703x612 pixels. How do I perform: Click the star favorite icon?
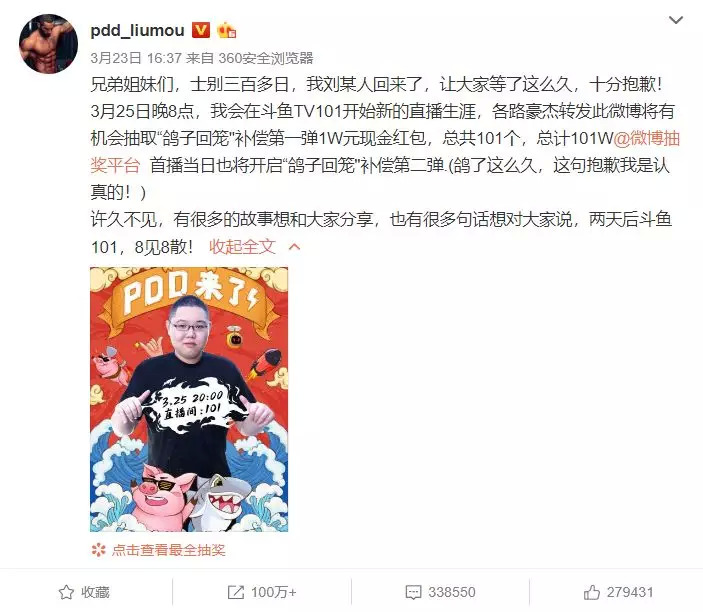[x=66, y=592]
